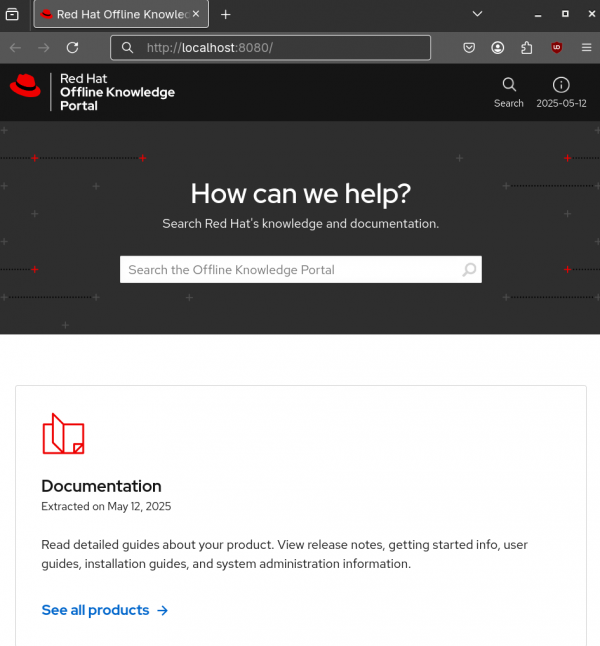The height and width of the screenshot is (646, 600).
Task: Reload the page with the refresh button
Action: [72, 48]
